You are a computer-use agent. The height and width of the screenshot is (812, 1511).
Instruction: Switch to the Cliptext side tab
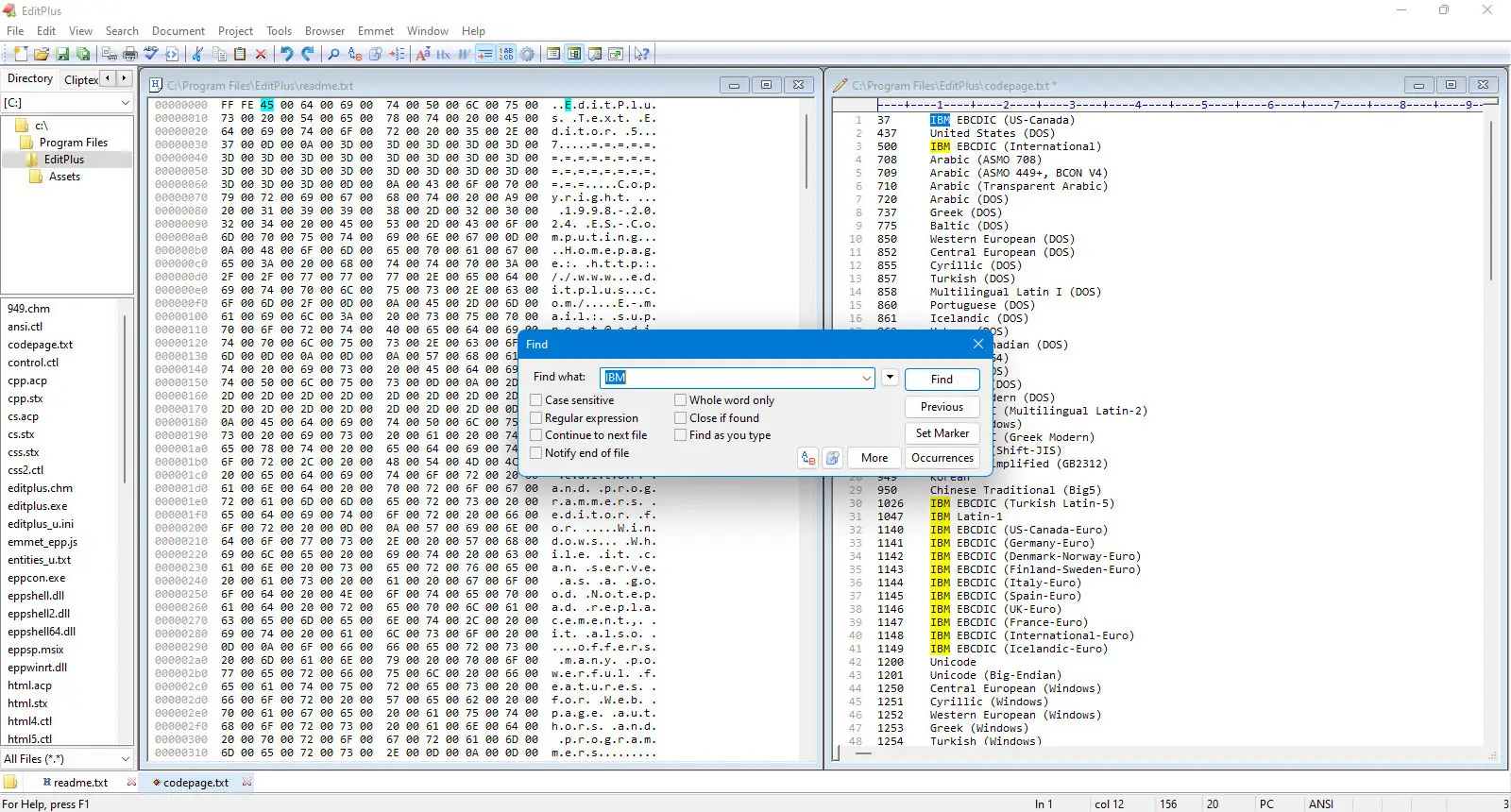pos(81,79)
